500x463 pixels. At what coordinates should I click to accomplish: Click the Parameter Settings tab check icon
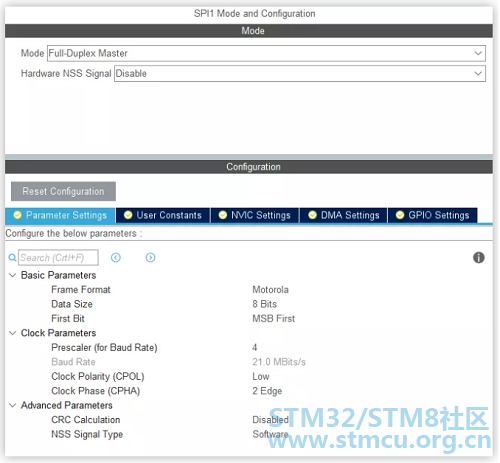[17, 215]
